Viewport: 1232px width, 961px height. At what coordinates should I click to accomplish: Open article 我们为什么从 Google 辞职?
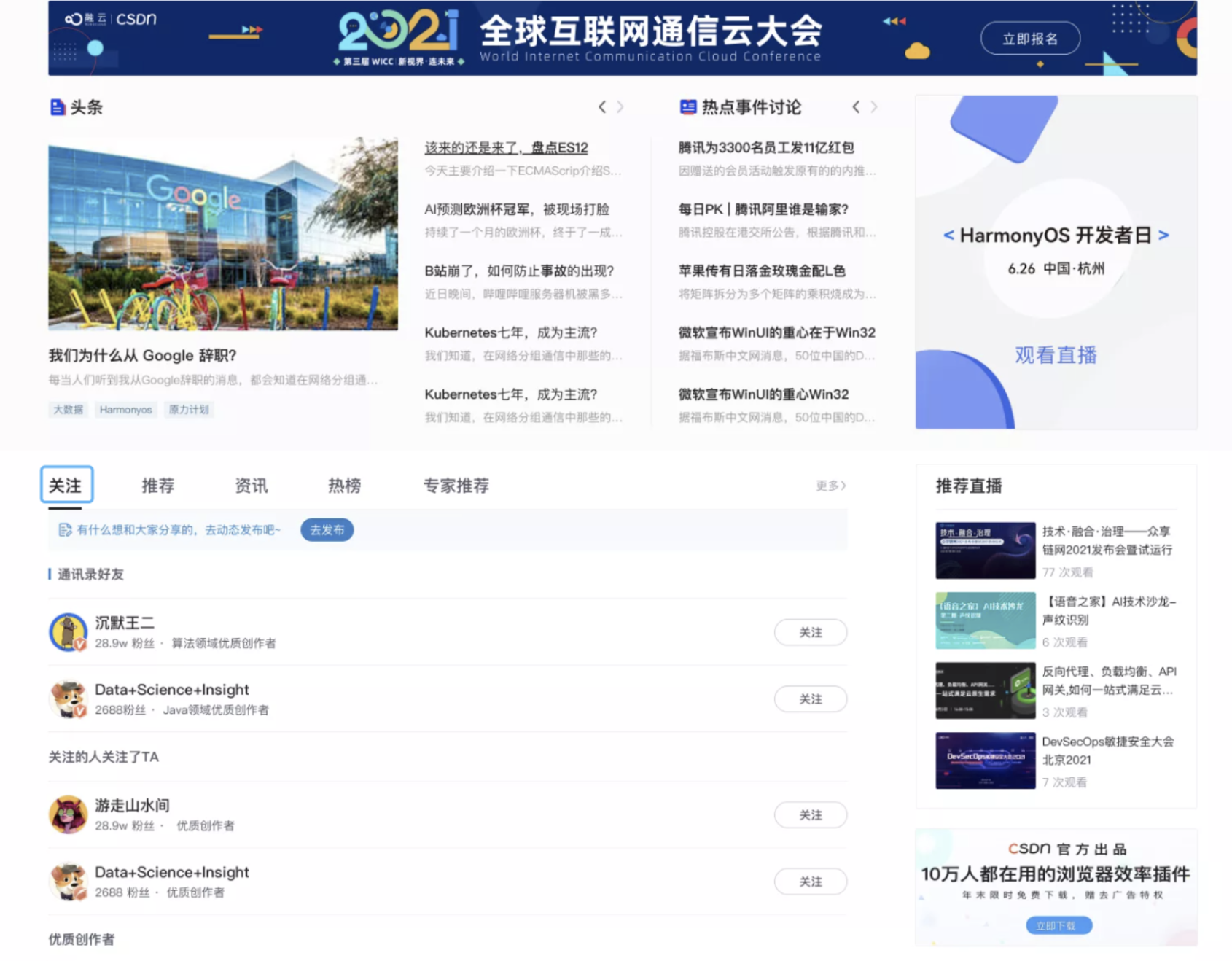[x=142, y=356]
